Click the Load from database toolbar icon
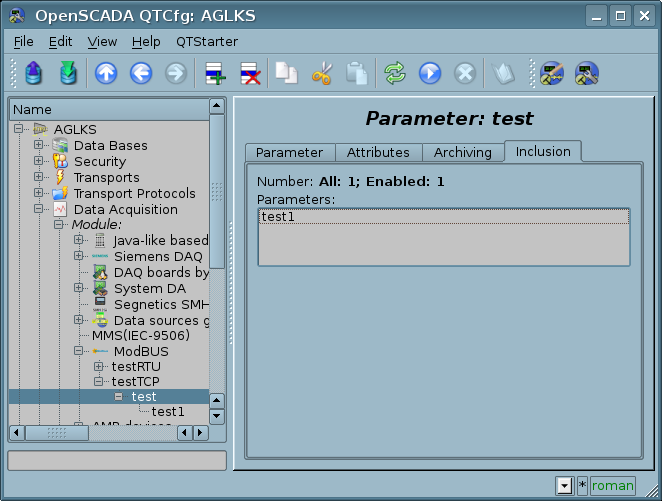The height and width of the screenshot is (501, 662). tap(35, 73)
